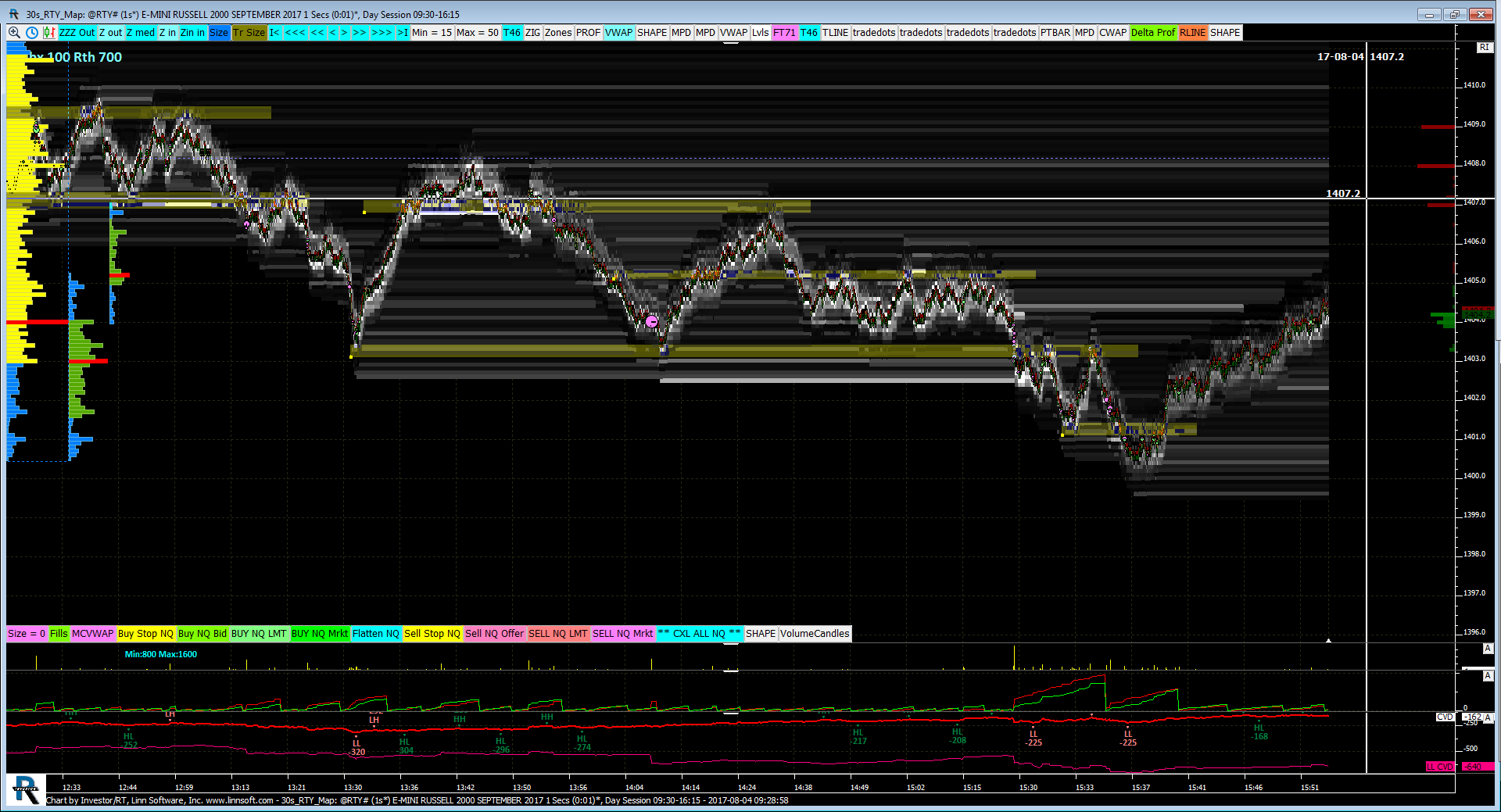Toggle the Zones indicator

pyautogui.click(x=558, y=33)
